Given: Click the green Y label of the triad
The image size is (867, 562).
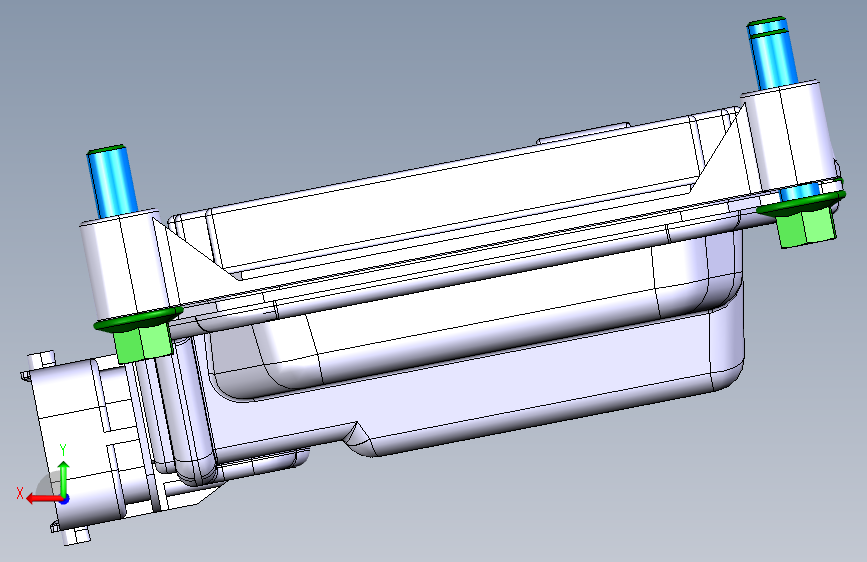Looking at the screenshot, I should coord(63,450).
